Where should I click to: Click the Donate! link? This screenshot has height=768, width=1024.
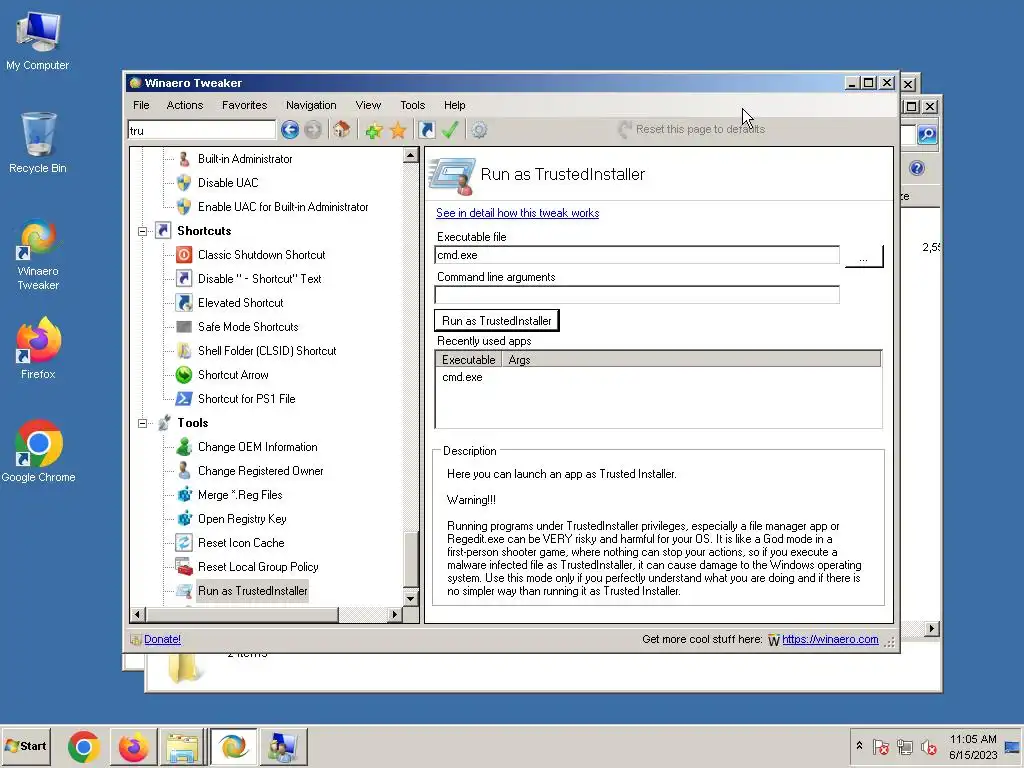tap(162, 639)
